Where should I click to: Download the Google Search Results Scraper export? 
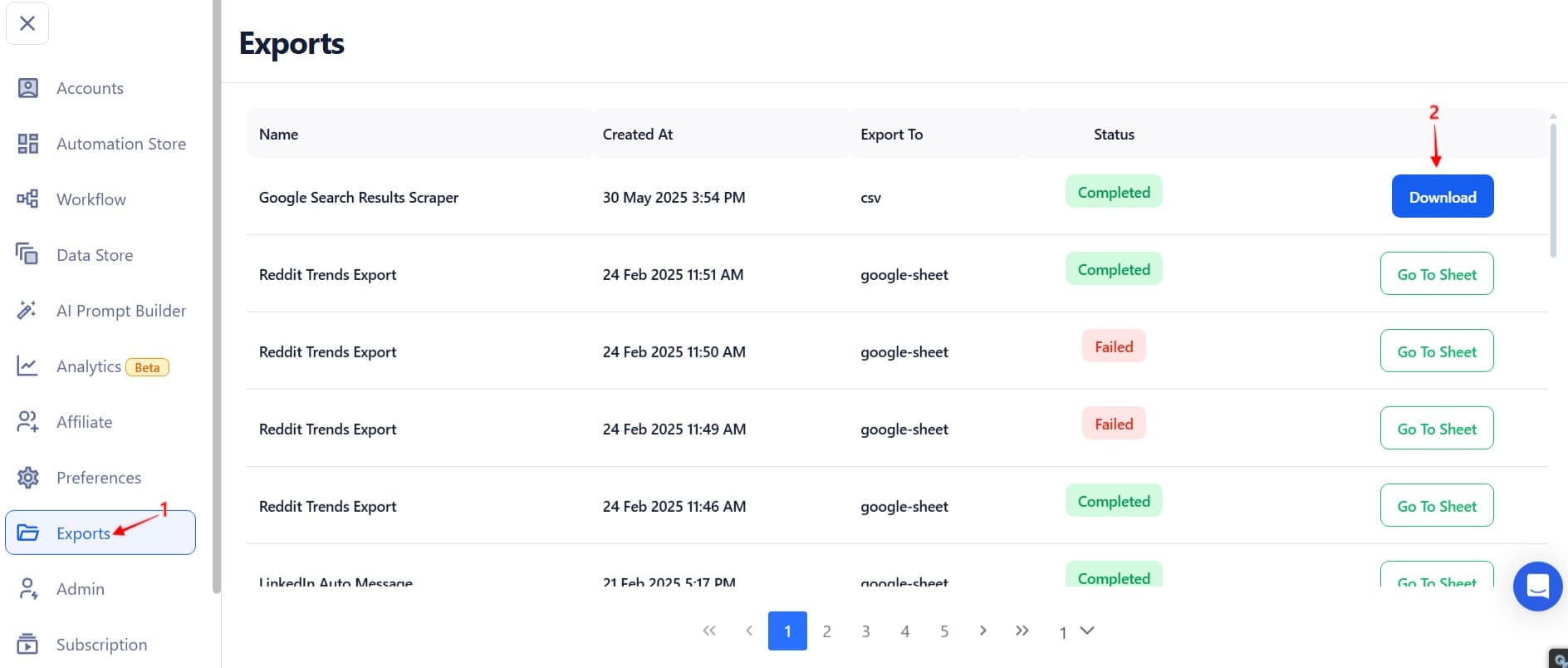1443,197
